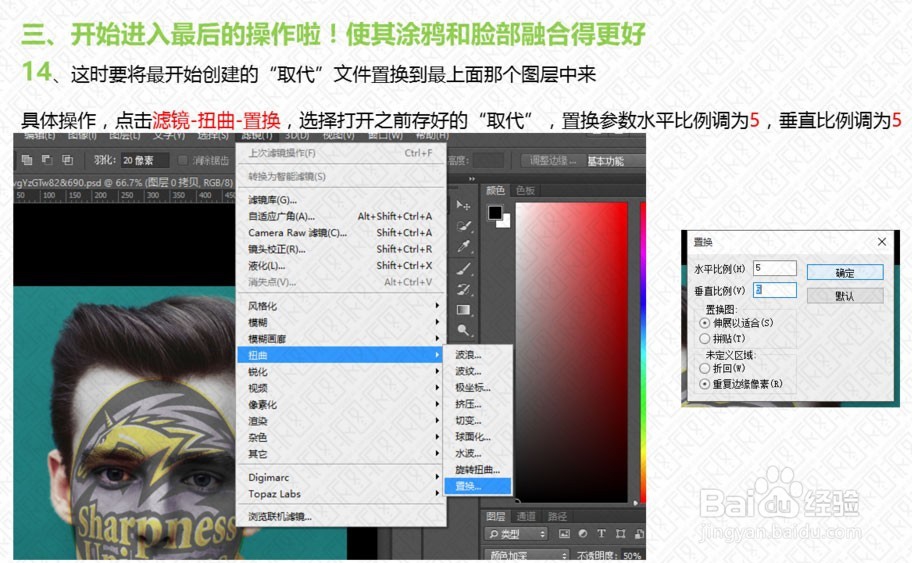Close the 置换 dialog

coord(882,241)
